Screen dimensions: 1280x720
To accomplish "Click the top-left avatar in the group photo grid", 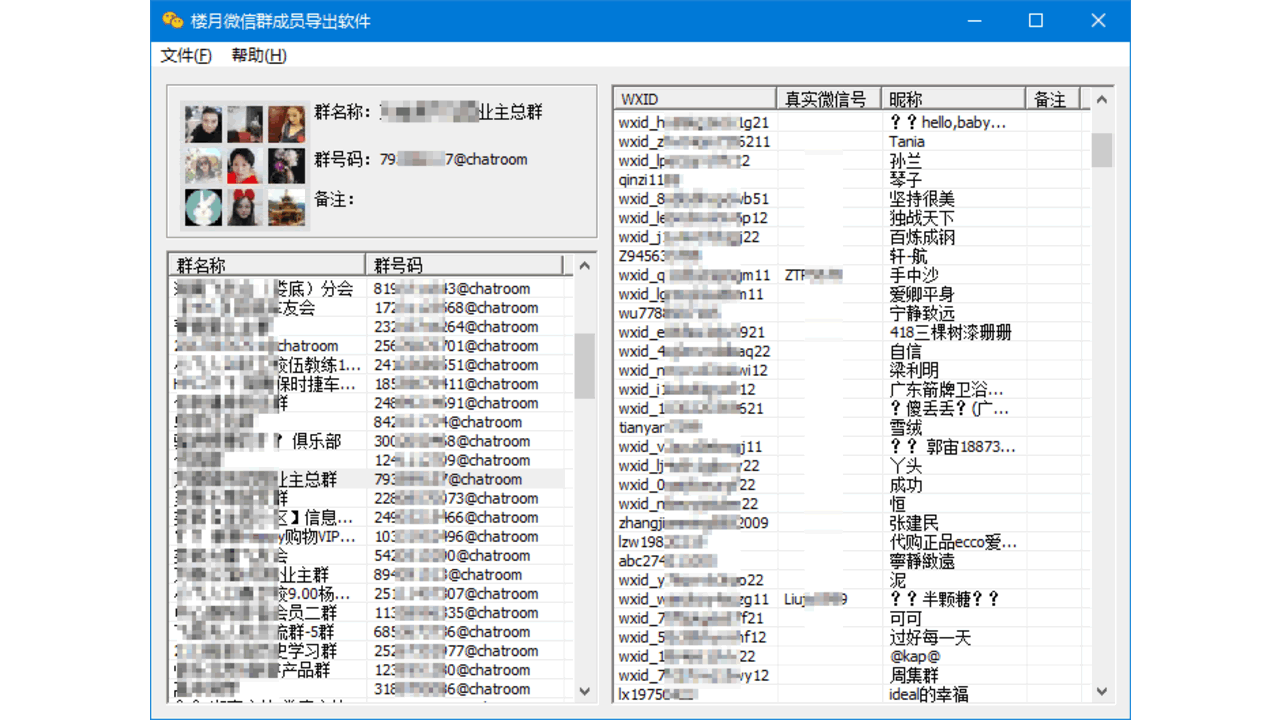I will coord(203,122).
